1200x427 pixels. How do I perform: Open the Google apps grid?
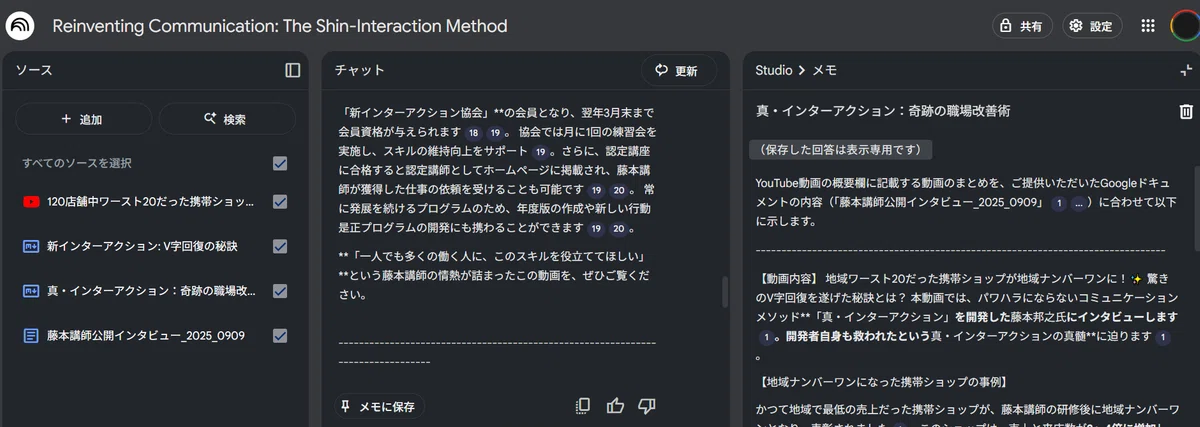(x=1147, y=26)
